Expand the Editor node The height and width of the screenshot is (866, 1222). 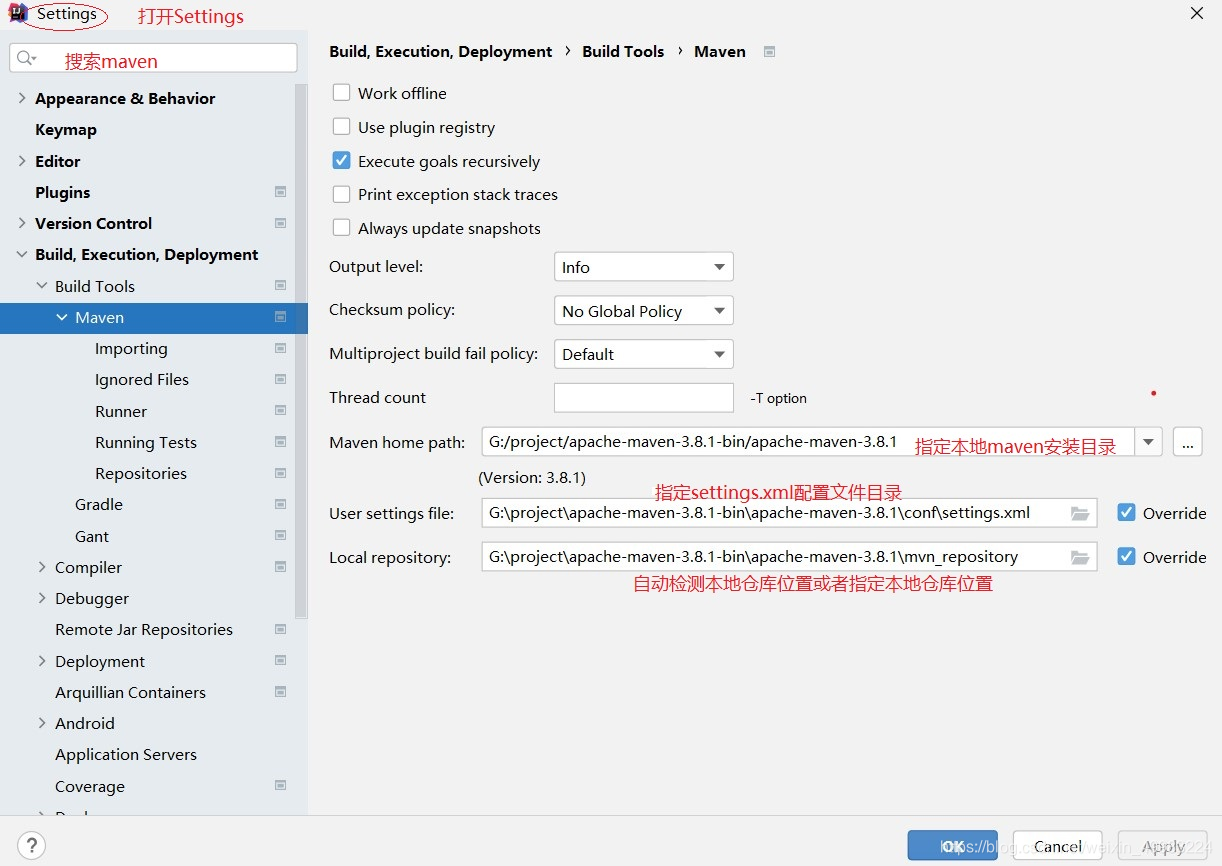[x=22, y=161]
